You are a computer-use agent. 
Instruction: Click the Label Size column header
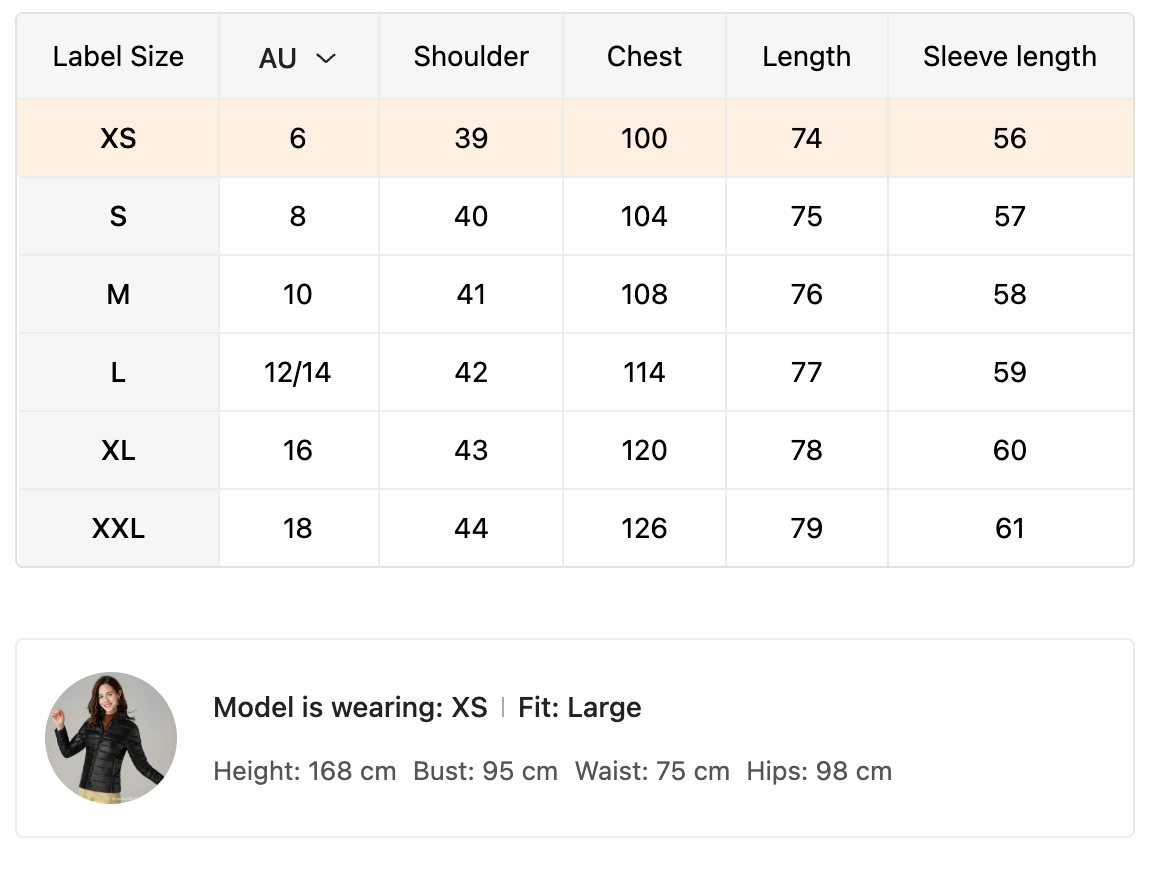(x=118, y=56)
